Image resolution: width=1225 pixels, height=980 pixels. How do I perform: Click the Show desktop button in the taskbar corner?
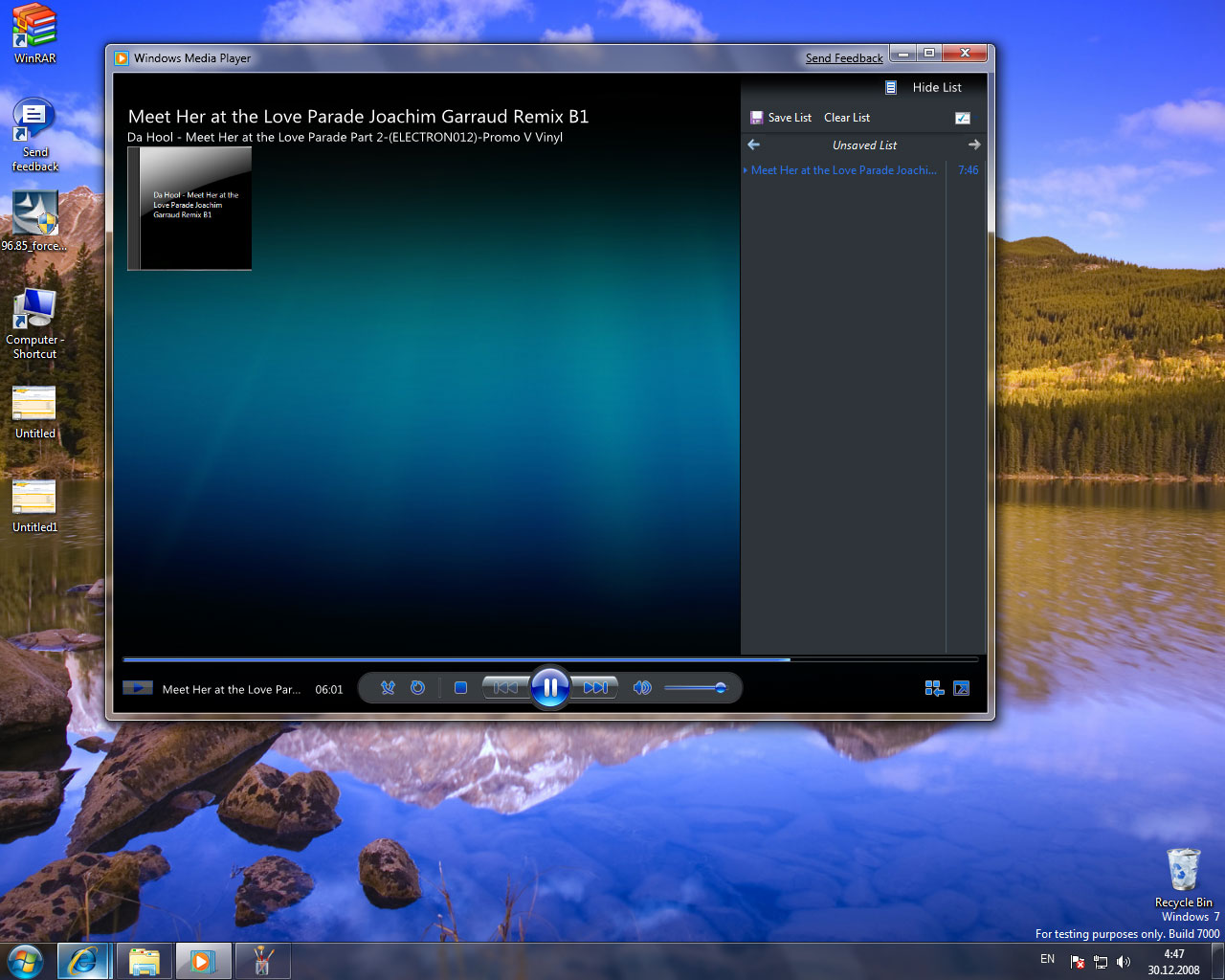click(1217, 961)
